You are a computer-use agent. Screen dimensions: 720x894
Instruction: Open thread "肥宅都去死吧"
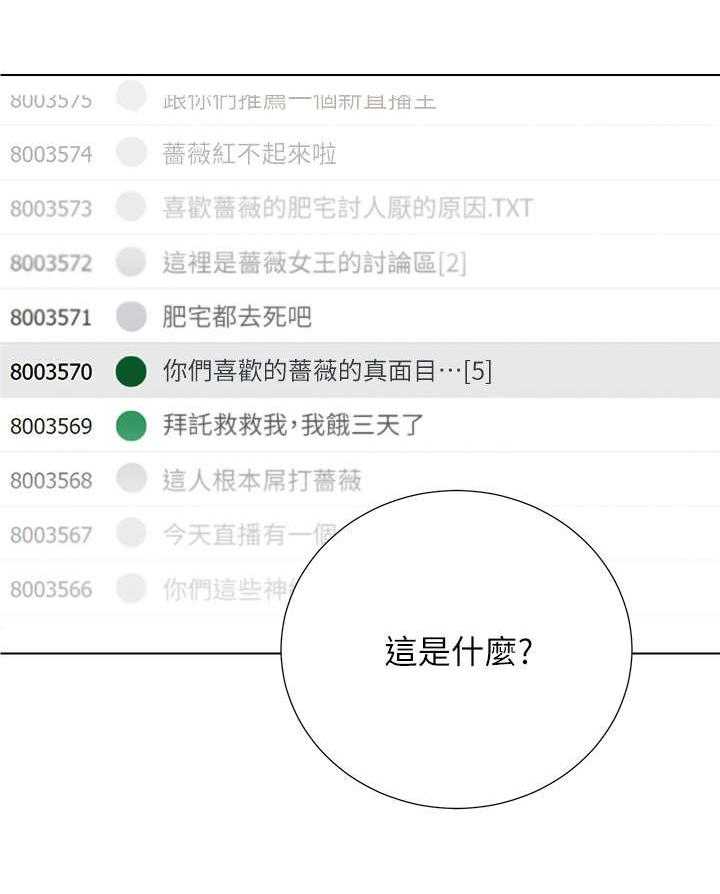[237, 318]
